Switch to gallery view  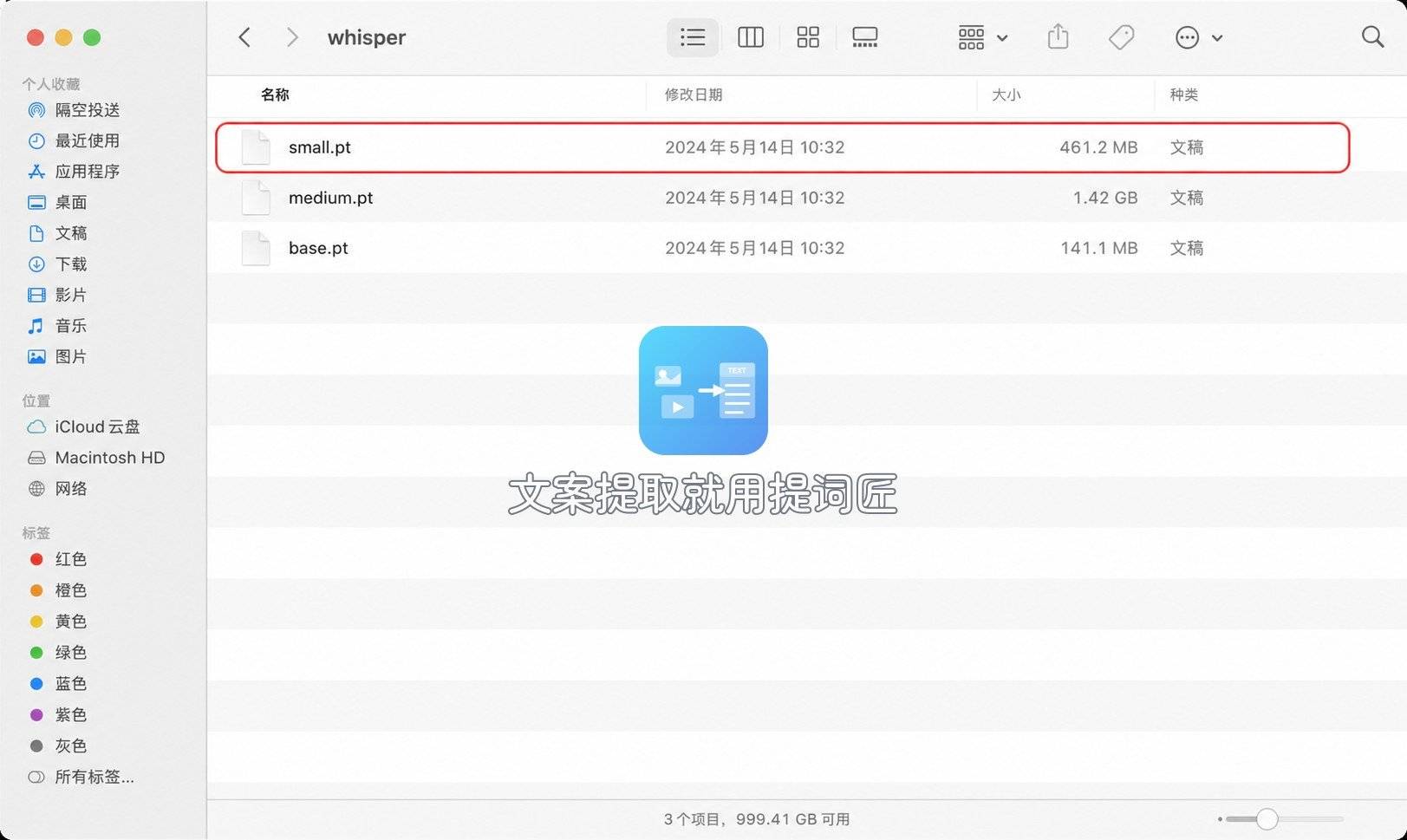coord(864,37)
